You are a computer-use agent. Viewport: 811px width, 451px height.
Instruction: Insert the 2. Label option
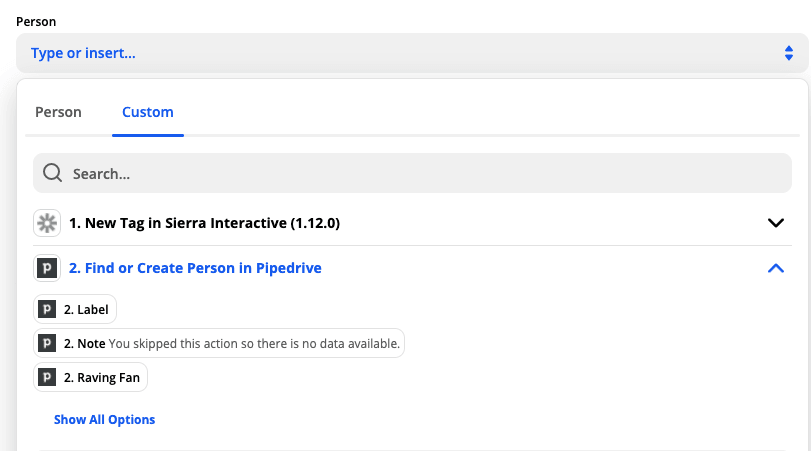click(x=86, y=310)
